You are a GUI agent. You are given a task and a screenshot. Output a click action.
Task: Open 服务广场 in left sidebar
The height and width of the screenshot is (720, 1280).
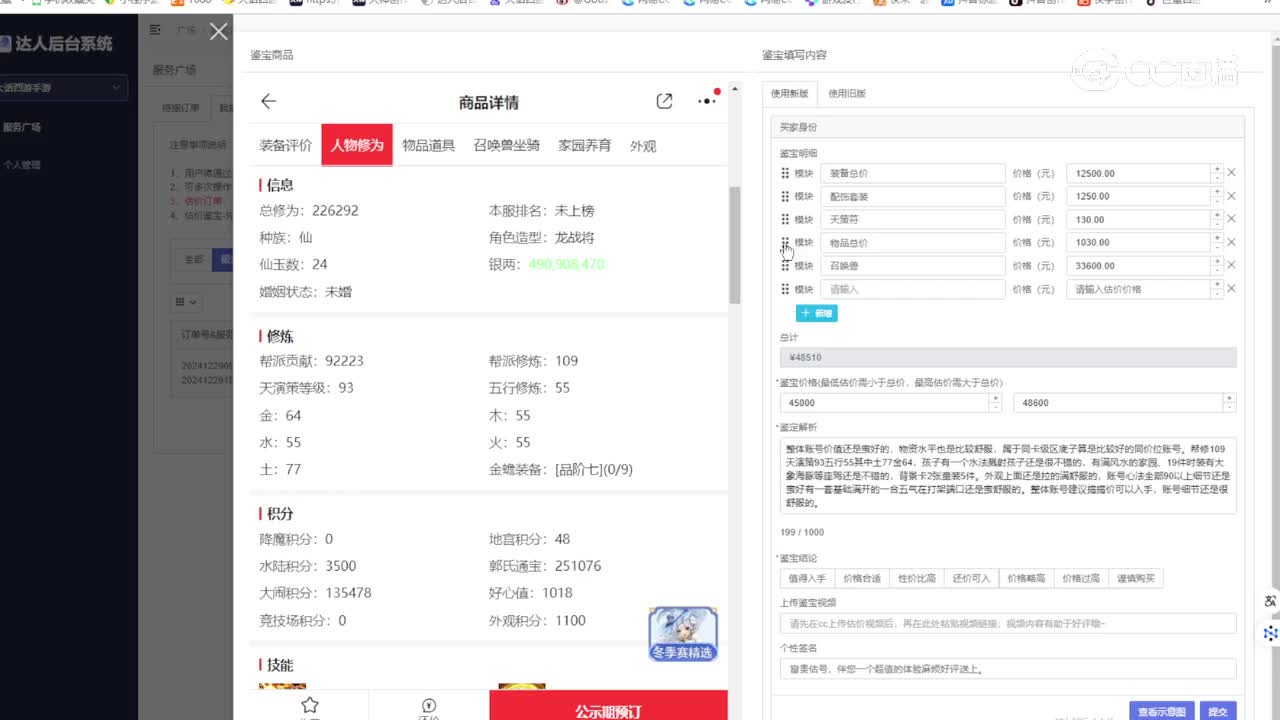click(x=22, y=127)
